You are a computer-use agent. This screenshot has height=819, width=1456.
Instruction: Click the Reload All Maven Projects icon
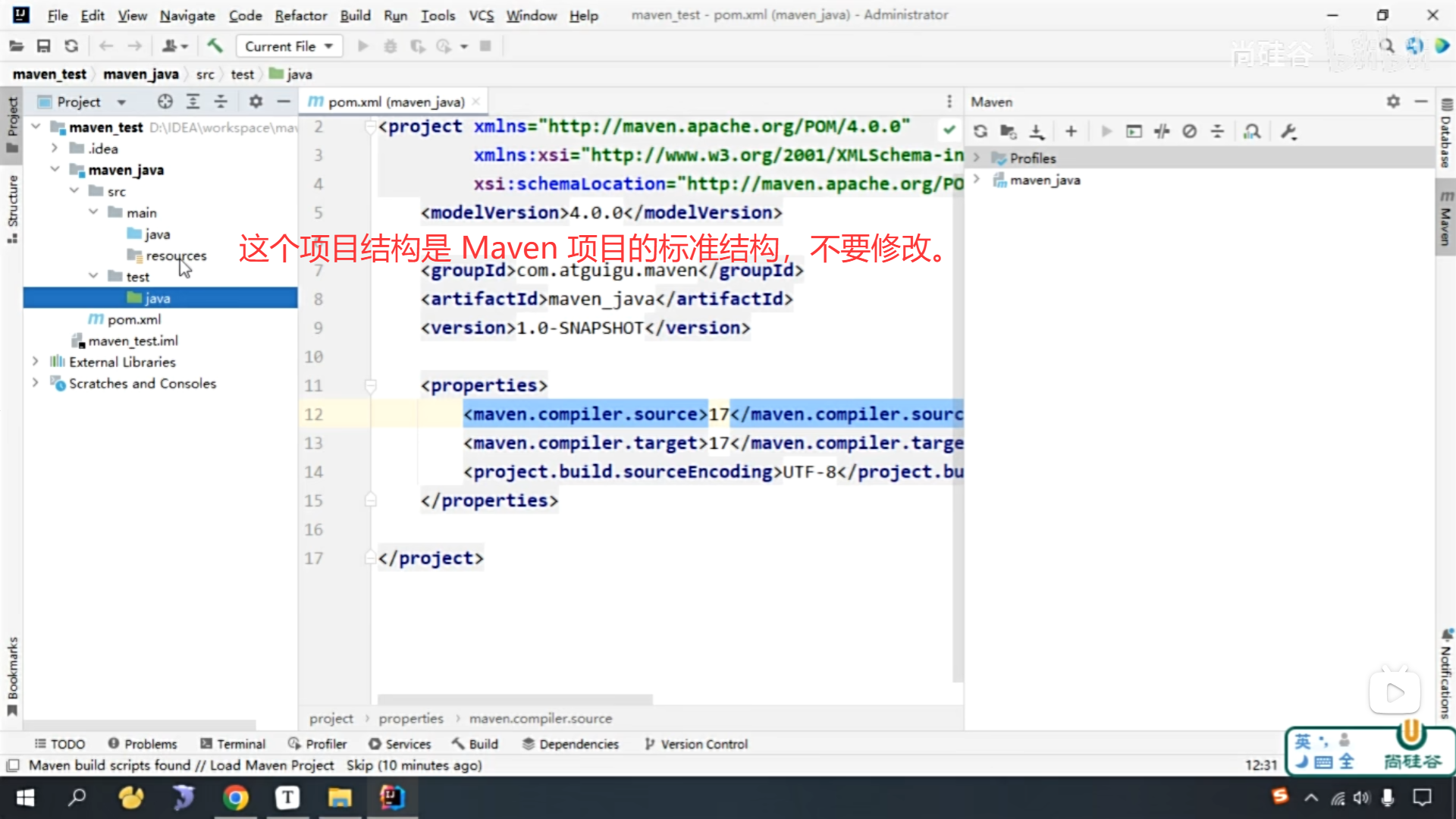click(x=980, y=132)
